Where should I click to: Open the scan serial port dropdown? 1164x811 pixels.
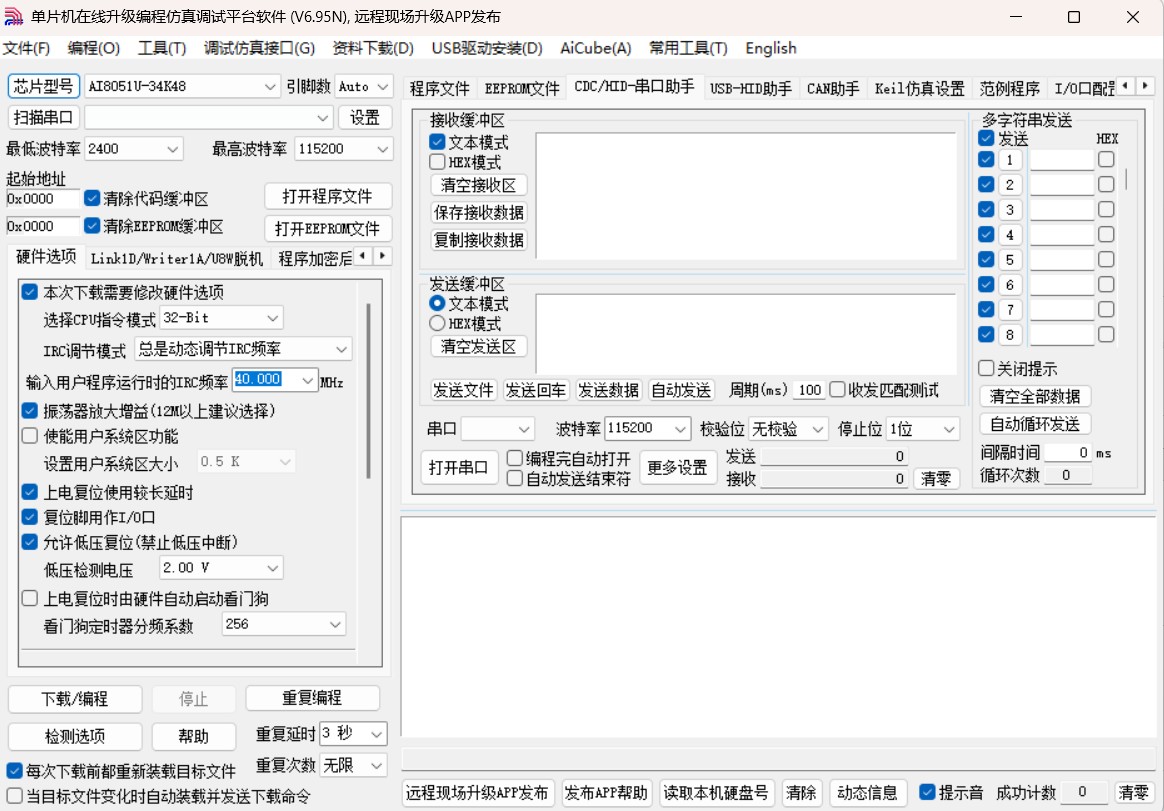tap(322, 117)
